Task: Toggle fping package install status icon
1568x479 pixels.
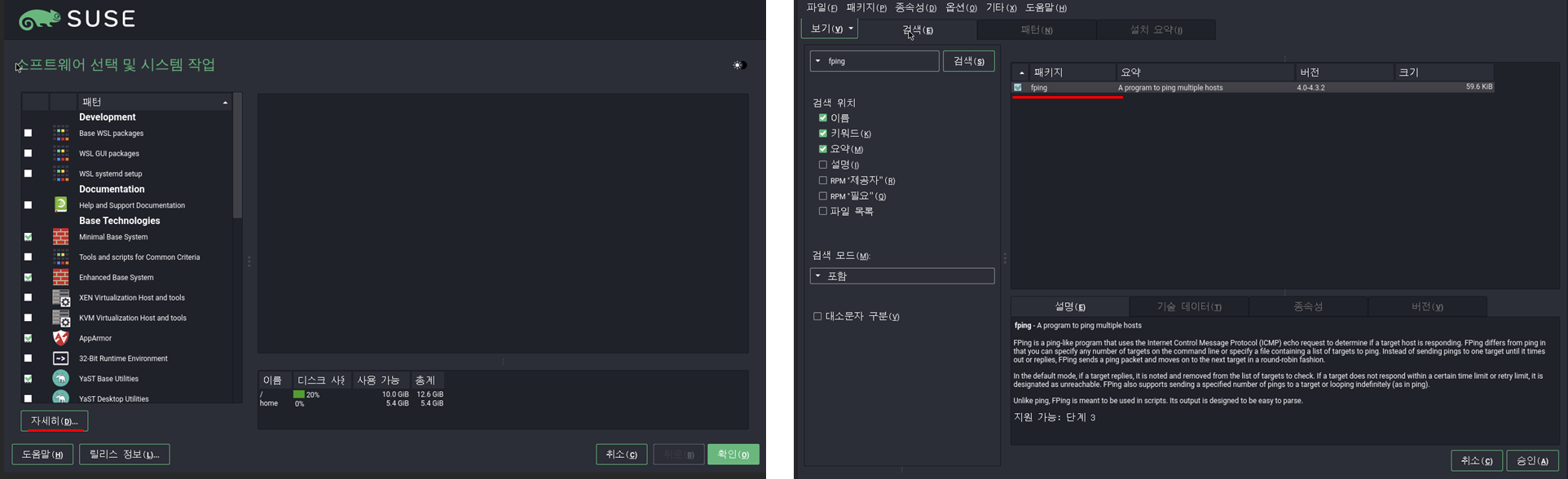Action: [1018, 87]
